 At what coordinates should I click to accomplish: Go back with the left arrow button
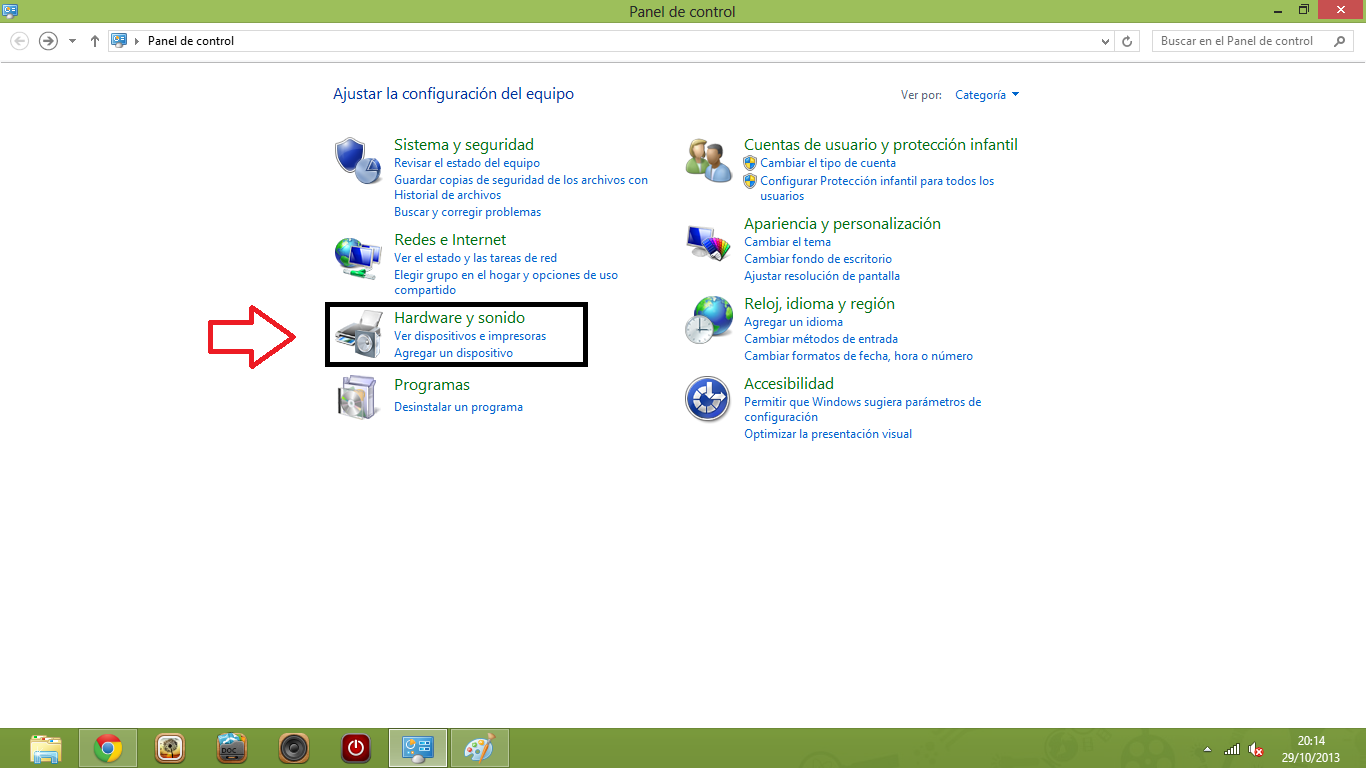tap(19, 41)
